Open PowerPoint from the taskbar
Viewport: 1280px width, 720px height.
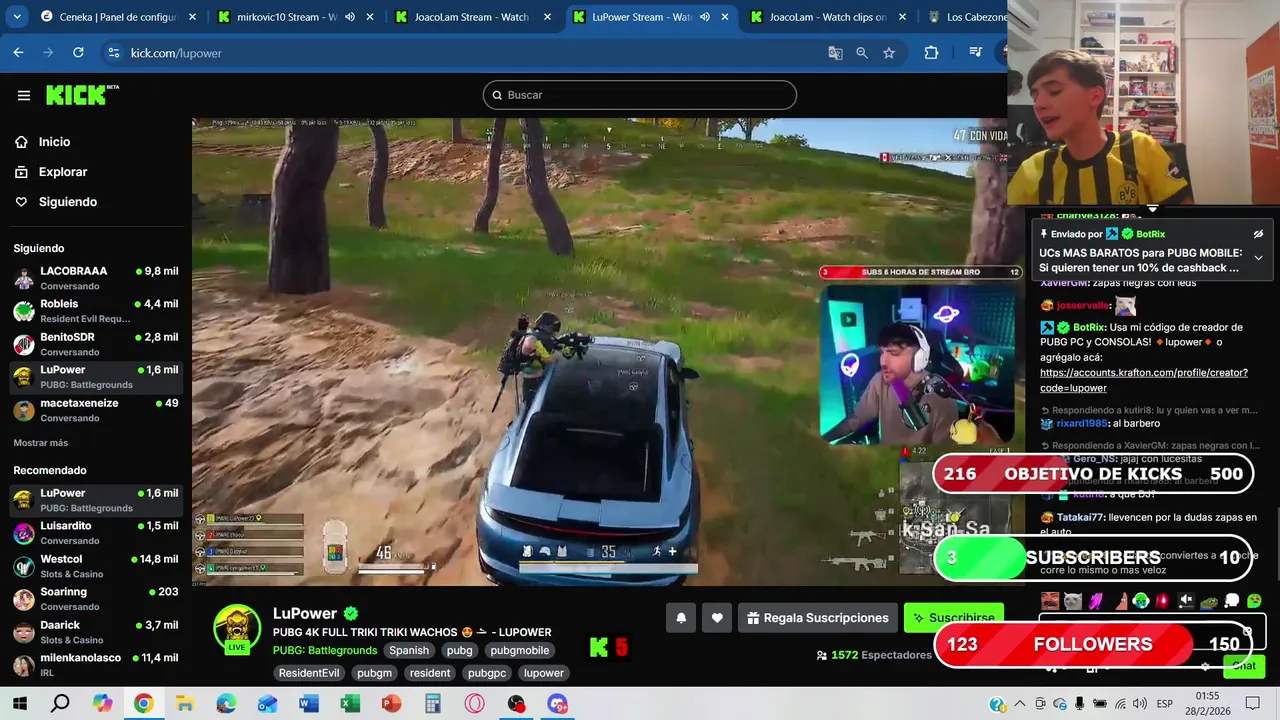point(391,704)
